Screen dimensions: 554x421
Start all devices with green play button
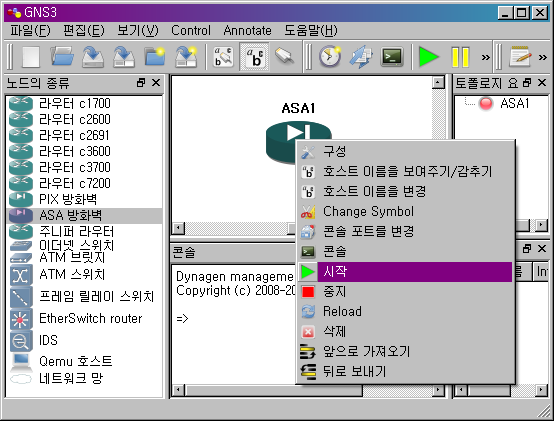coord(428,57)
